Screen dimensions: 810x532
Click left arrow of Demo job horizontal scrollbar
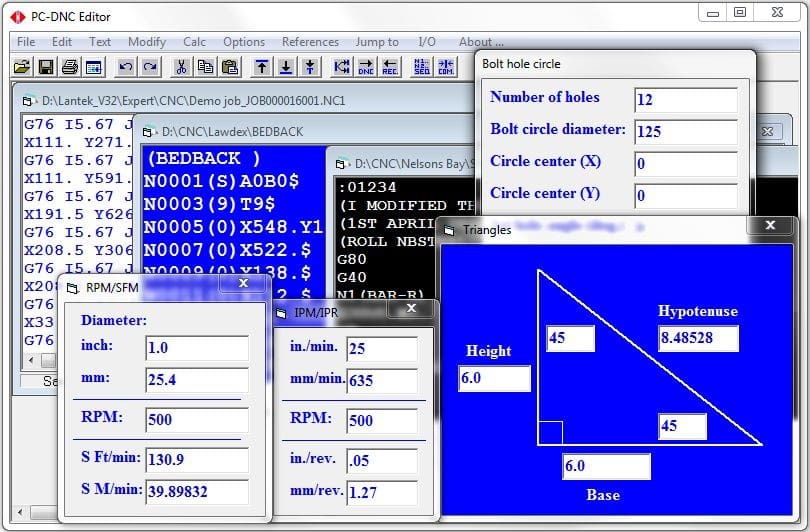pyautogui.click(x=31, y=360)
